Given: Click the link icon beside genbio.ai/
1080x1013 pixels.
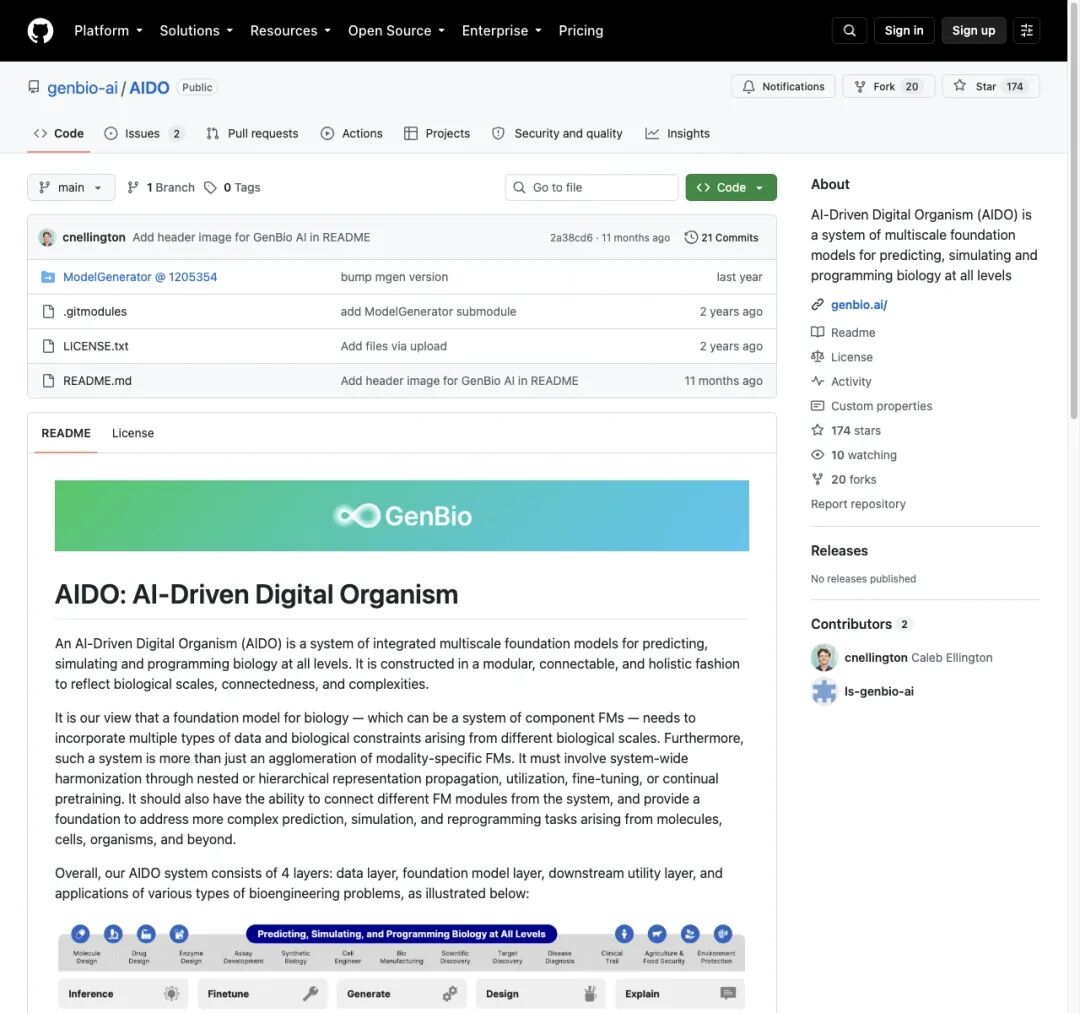Looking at the screenshot, I should tap(818, 304).
